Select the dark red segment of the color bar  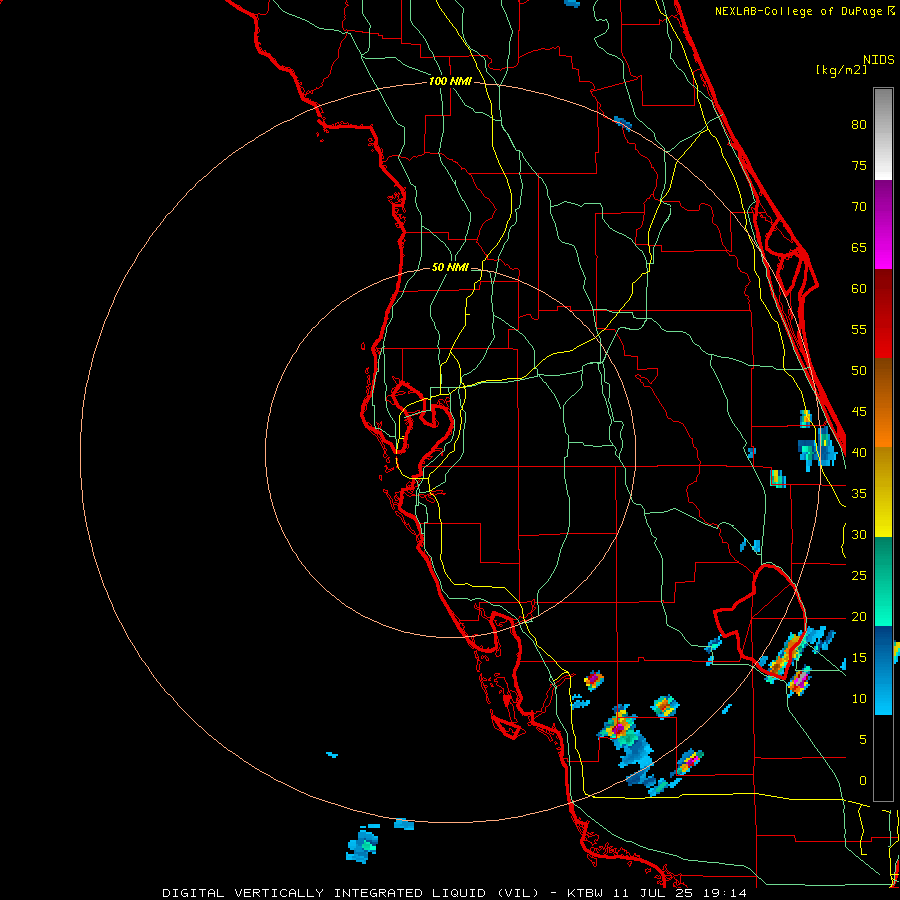883,304
